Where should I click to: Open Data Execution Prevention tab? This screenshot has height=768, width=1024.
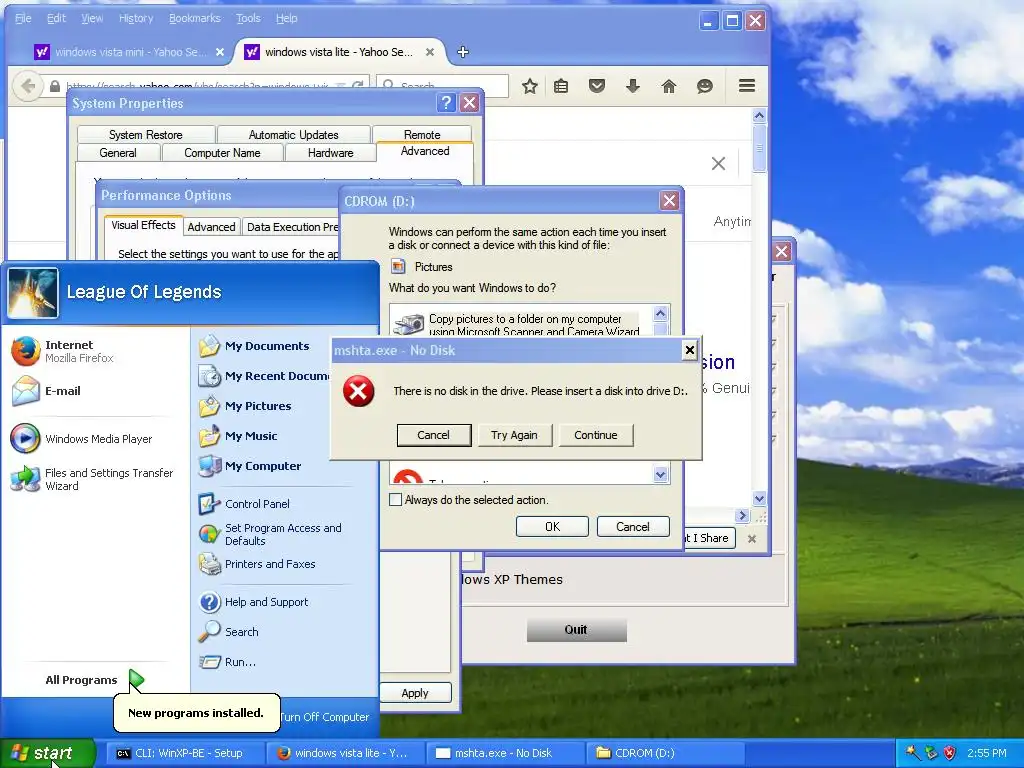coord(291,227)
